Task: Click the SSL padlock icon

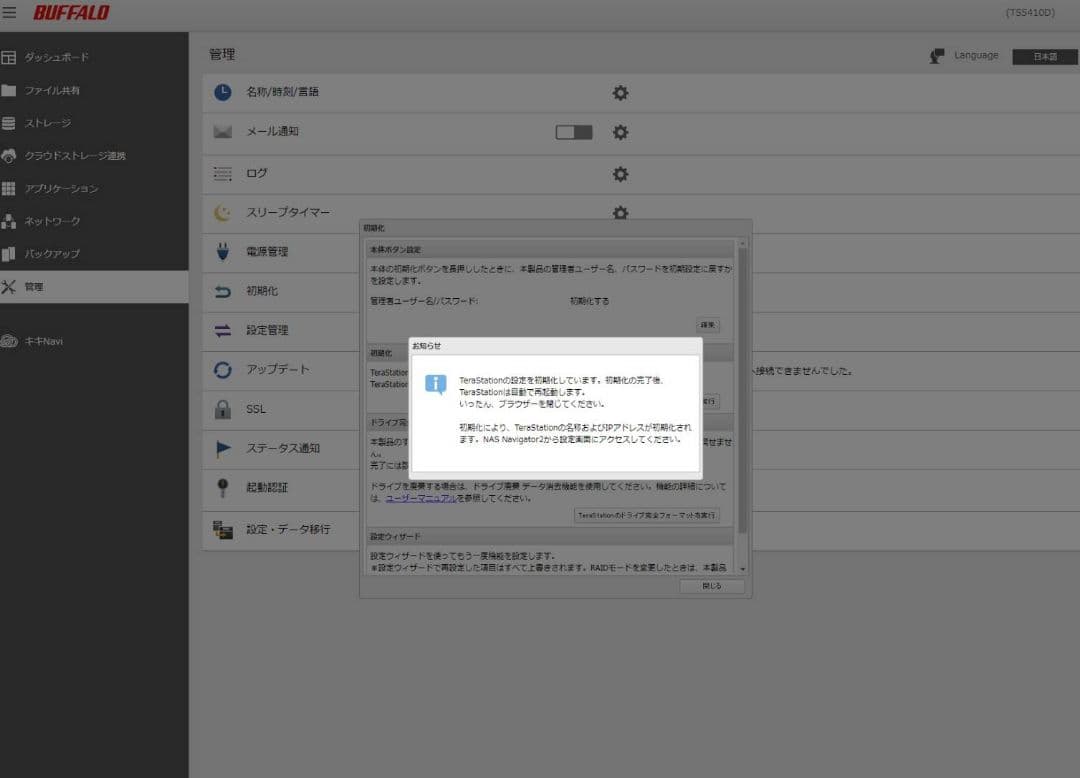Action: (223, 409)
